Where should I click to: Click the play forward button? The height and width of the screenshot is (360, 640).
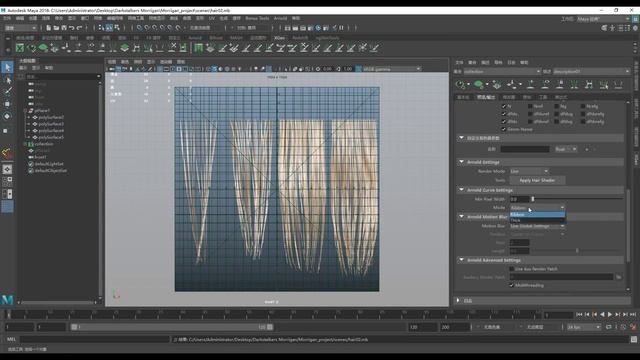pyautogui.click(x=610, y=314)
